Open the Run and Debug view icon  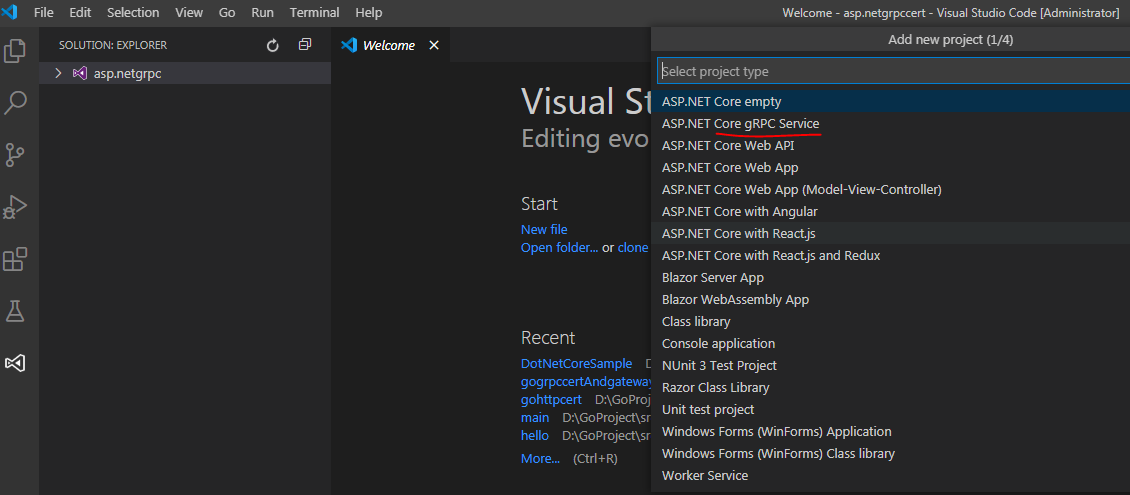pos(15,208)
